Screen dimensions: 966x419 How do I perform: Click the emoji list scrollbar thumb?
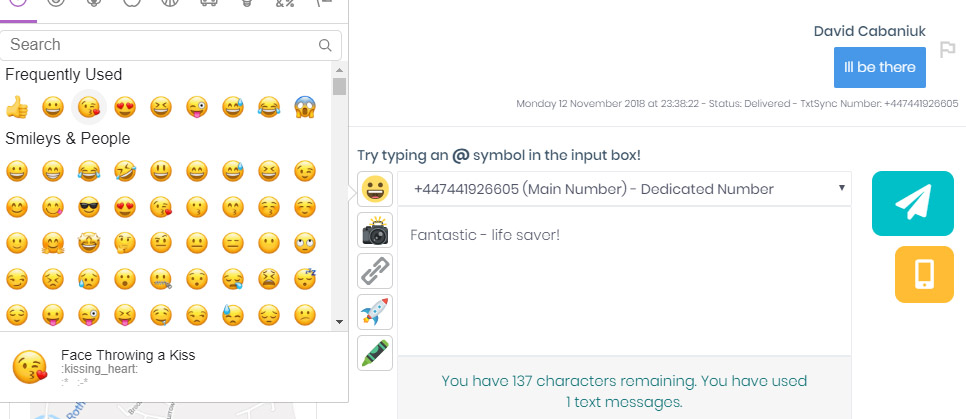(x=339, y=86)
